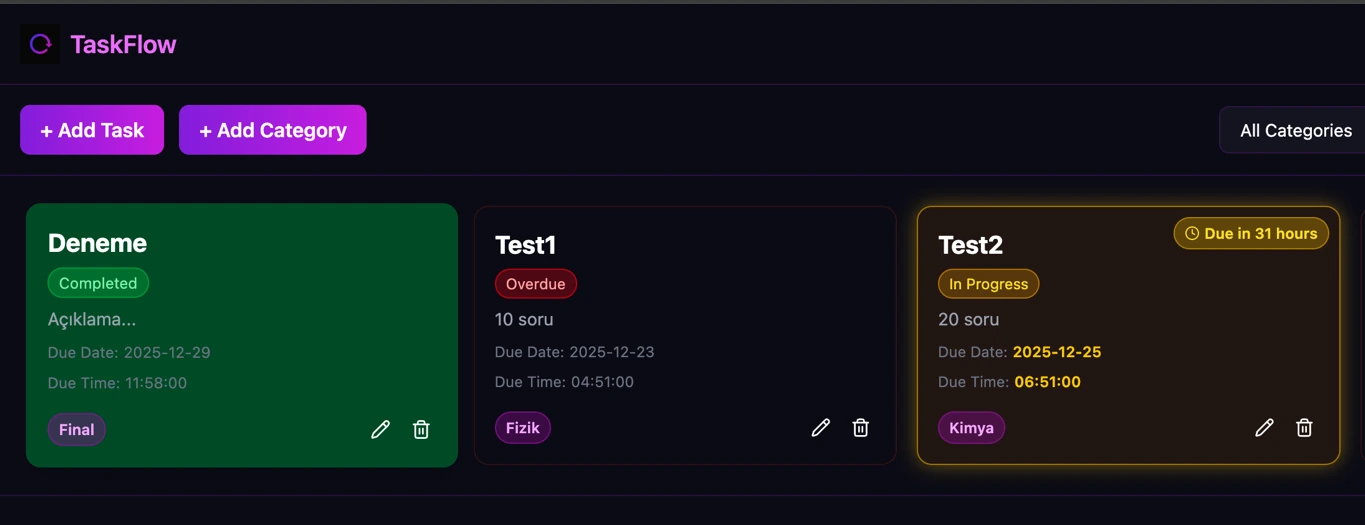
Task: Delete the Test1 task with the trash icon
Action: (860, 428)
